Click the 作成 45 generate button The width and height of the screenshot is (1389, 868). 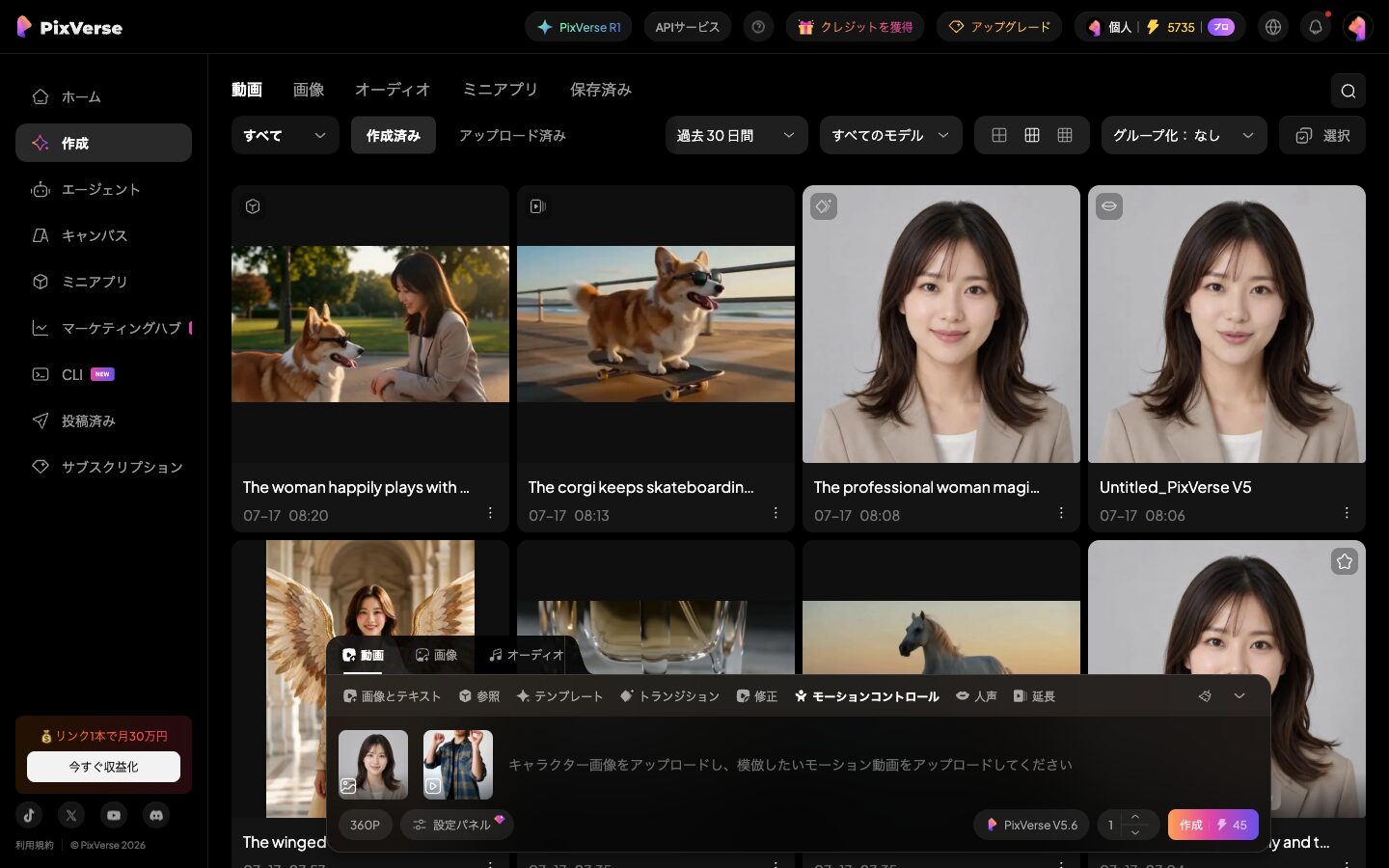[1213, 825]
